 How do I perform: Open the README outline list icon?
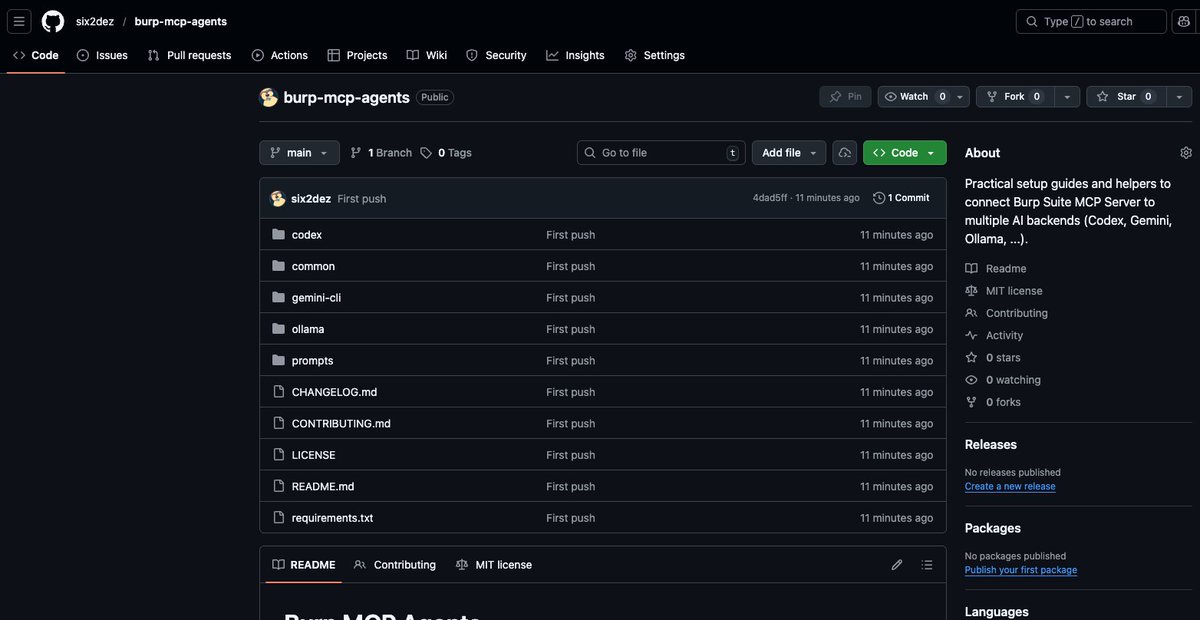[927, 565]
